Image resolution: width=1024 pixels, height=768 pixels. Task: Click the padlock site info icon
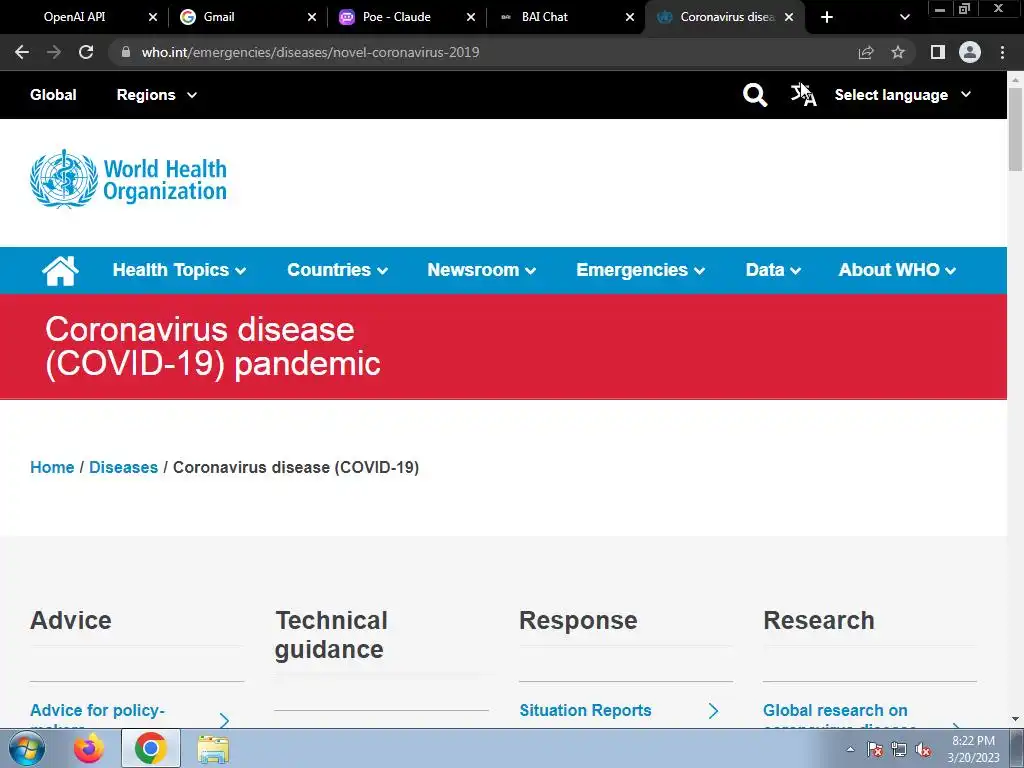point(126,52)
